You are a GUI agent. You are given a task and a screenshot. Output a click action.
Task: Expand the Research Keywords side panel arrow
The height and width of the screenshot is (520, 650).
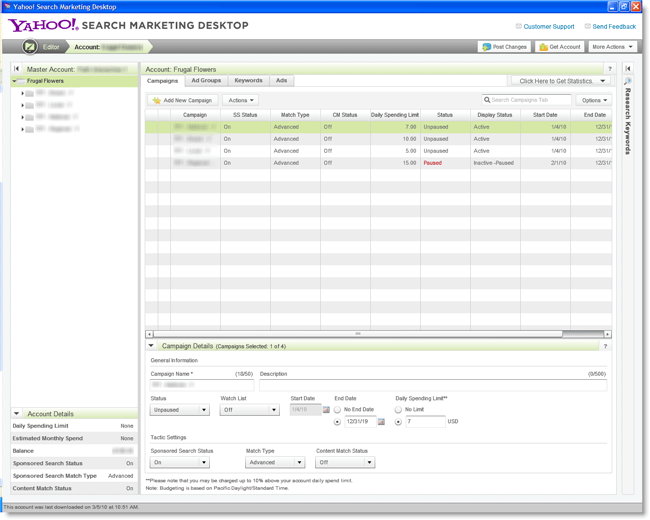tap(628, 68)
